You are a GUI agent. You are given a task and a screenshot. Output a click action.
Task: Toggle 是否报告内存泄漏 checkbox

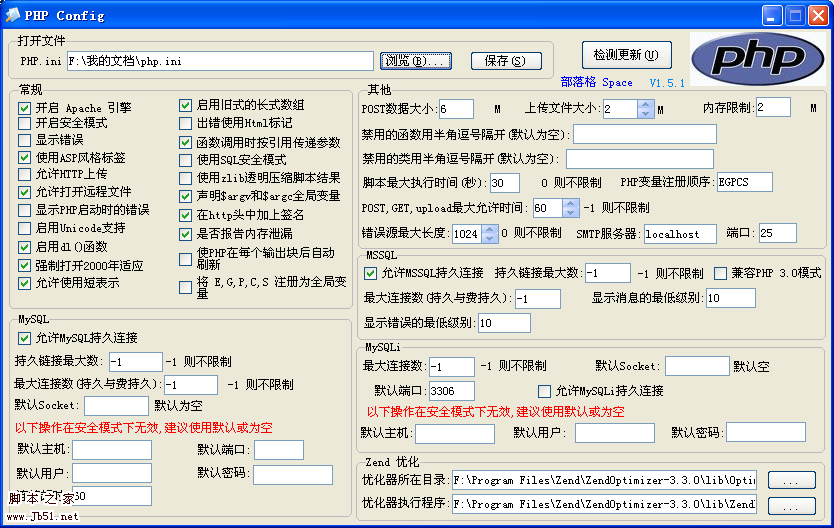click(x=185, y=234)
